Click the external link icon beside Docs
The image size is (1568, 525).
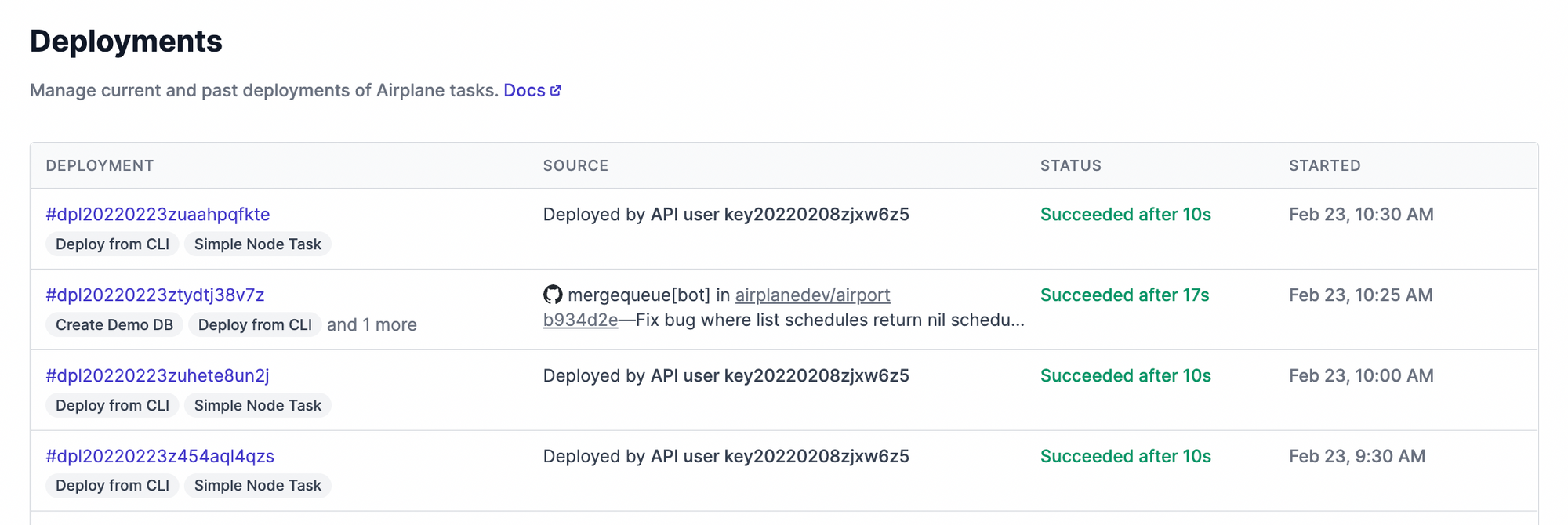(x=555, y=90)
